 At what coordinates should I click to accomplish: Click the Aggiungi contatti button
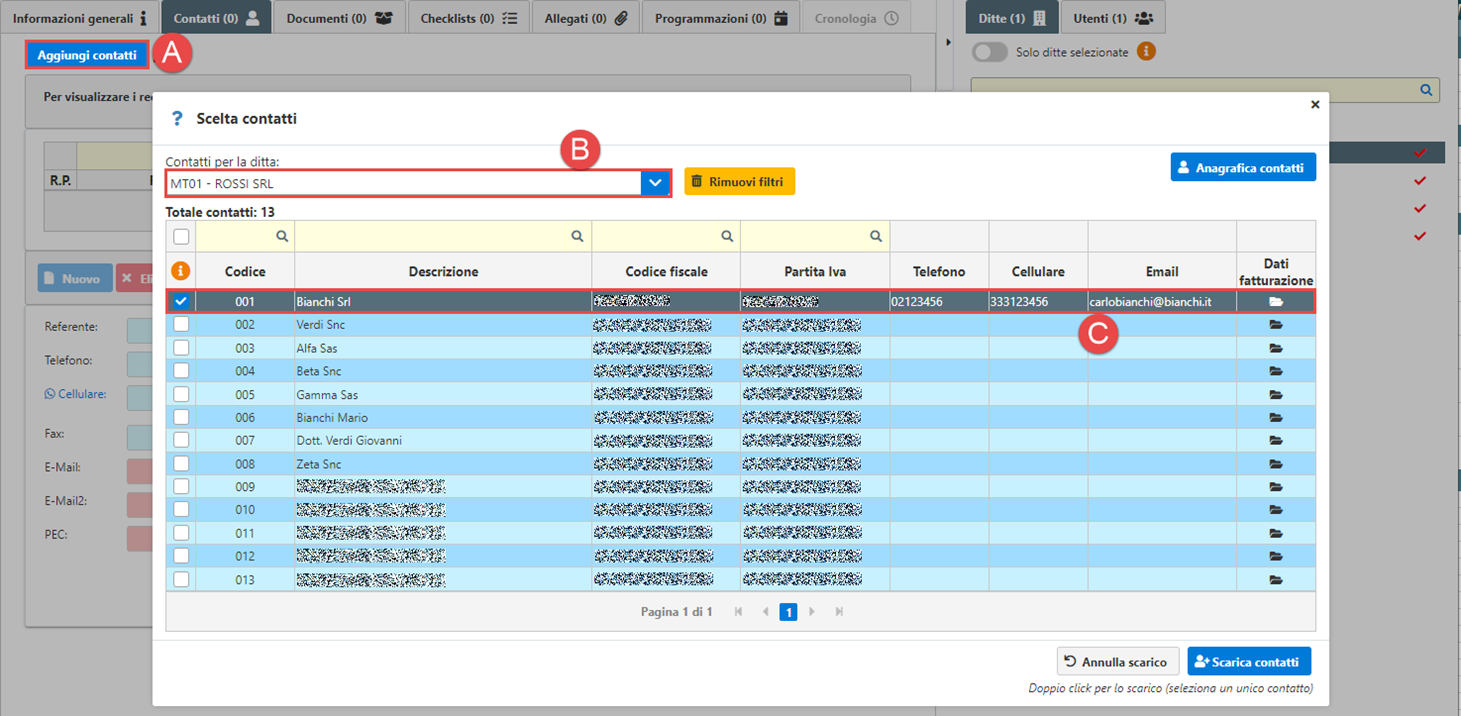pos(87,55)
